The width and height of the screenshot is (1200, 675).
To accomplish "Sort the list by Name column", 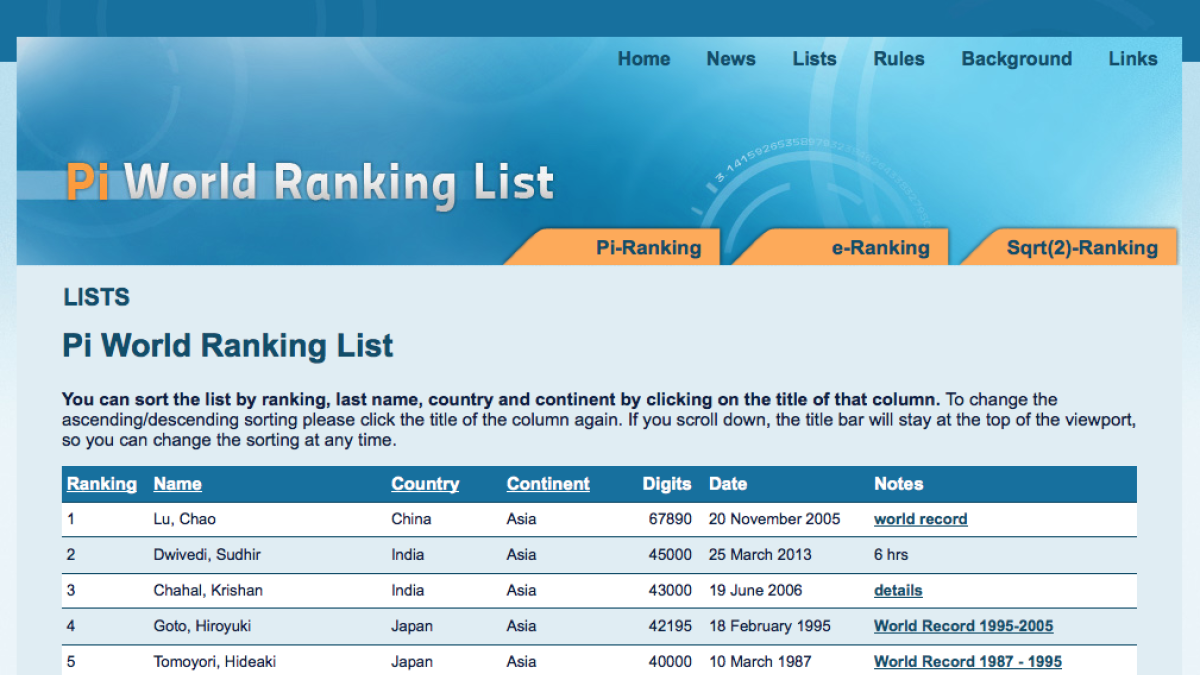I will click(x=177, y=484).
